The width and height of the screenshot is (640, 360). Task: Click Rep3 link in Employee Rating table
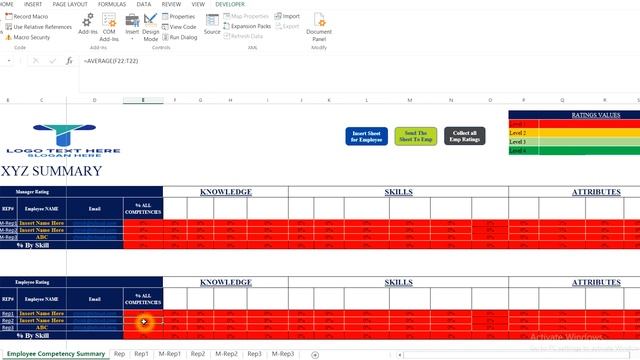pyautogui.click(x=8, y=327)
